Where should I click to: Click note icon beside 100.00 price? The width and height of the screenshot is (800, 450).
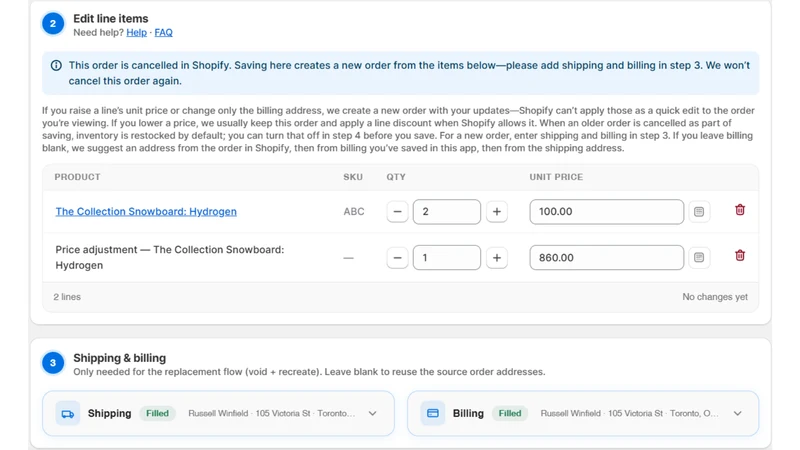tap(699, 212)
